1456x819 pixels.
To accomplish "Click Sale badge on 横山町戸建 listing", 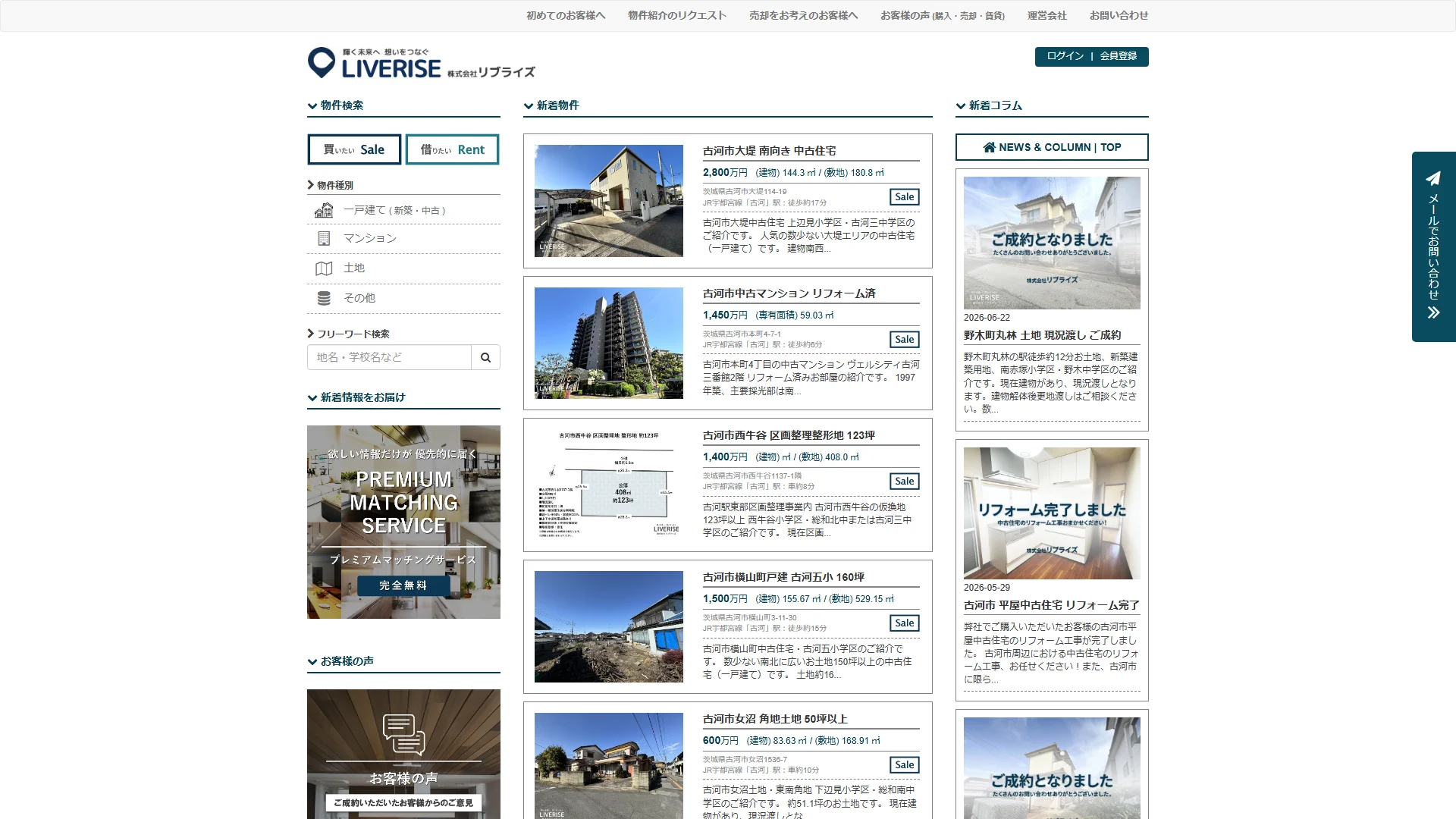I will (905, 623).
